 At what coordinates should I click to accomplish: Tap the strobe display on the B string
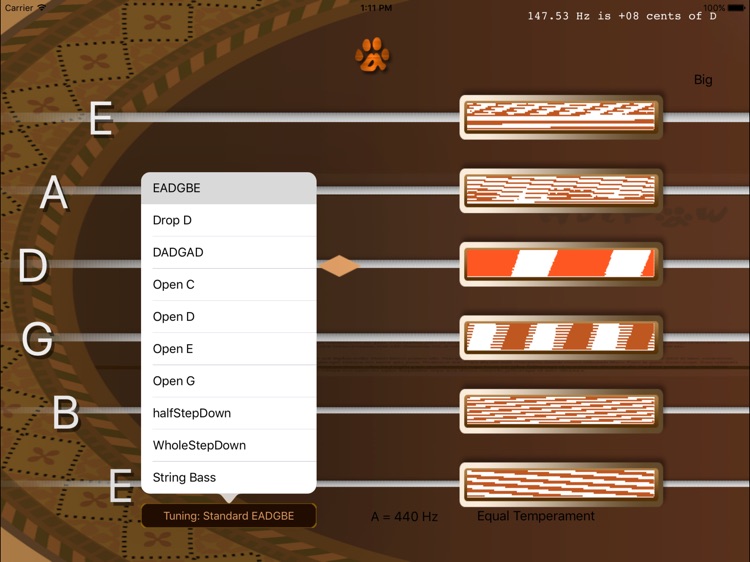(561, 411)
